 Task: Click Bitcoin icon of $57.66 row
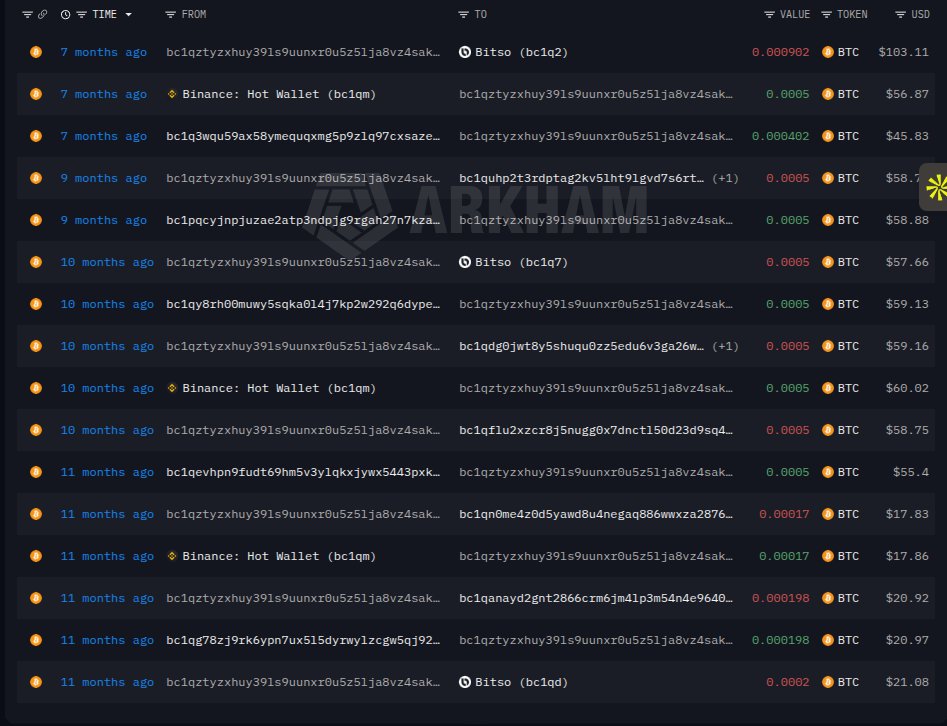(x=36, y=262)
